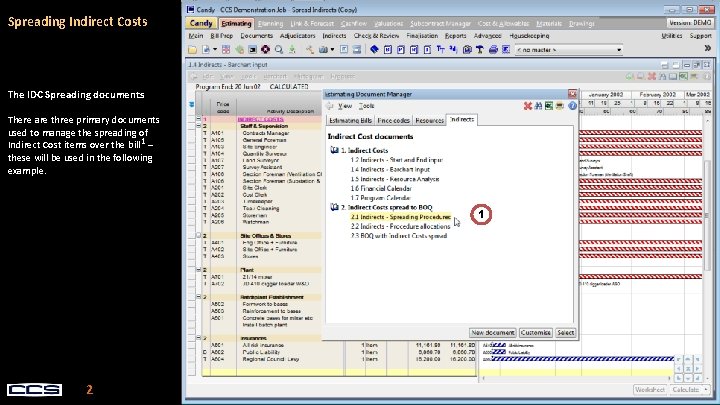Click the red grid toolbar icon
Viewport: 720px width, 405px height.
[226, 50]
